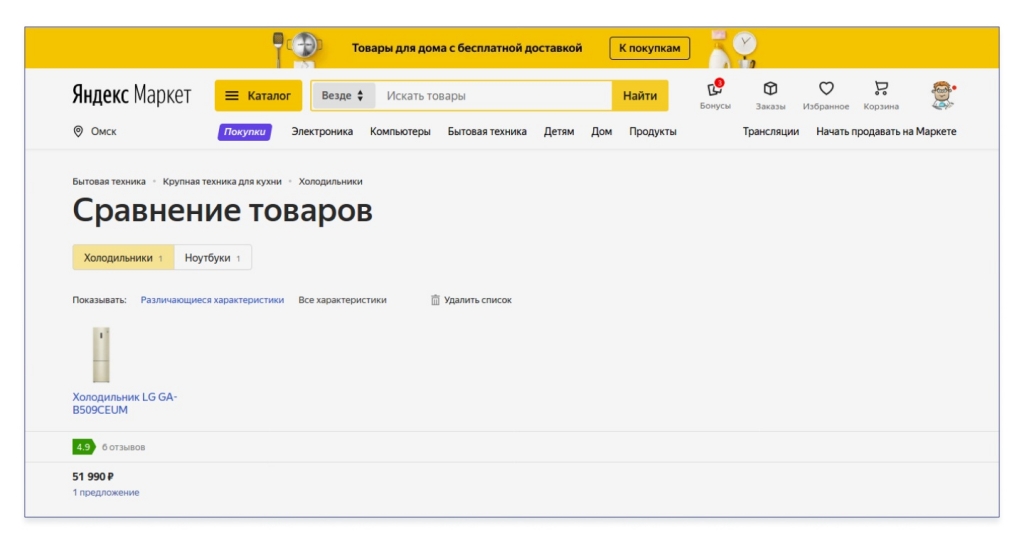This screenshot has width=1024, height=544.
Task: Open the Продукты category
Action: [x=652, y=131]
